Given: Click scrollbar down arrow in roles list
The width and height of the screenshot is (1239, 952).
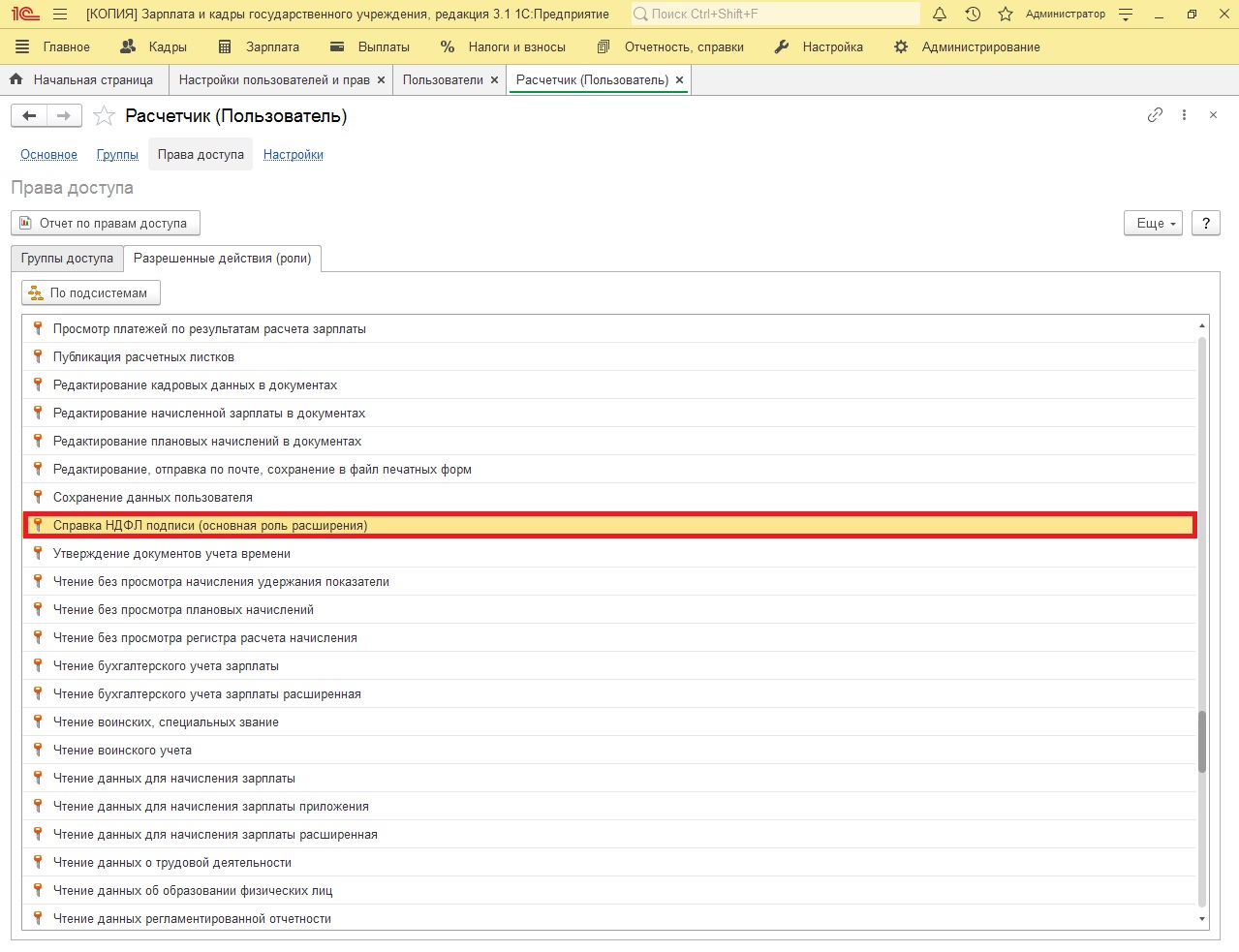Looking at the screenshot, I should tap(1202, 919).
